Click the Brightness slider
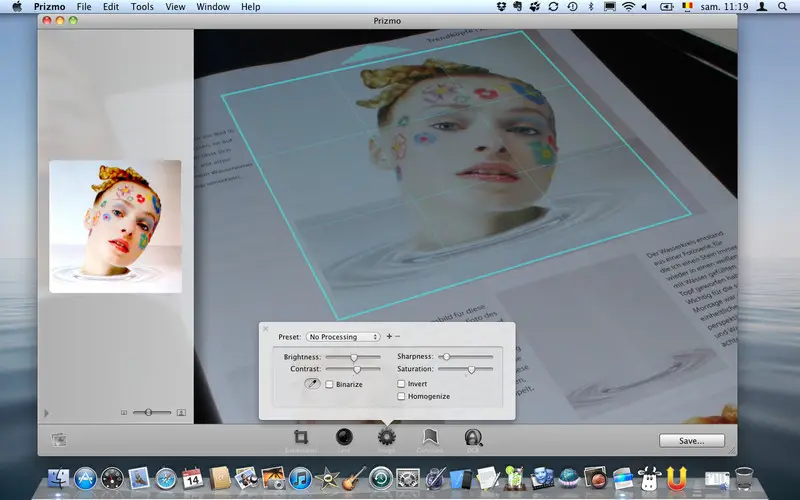The height and width of the screenshot is (500, 800). pos(353,357)
